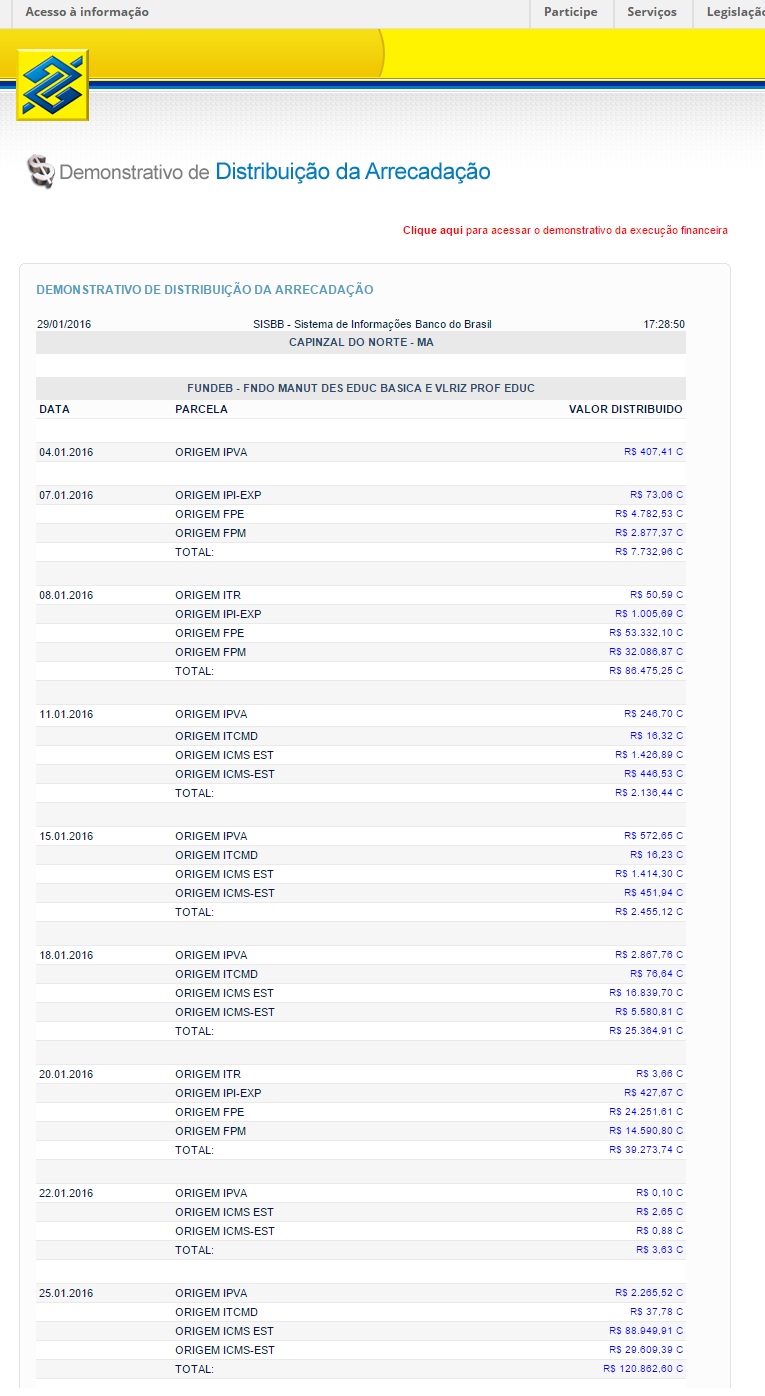This screenshot has width=765, height=1396.
Task: Go to the Legislação menu item
Action: [734, 12]
